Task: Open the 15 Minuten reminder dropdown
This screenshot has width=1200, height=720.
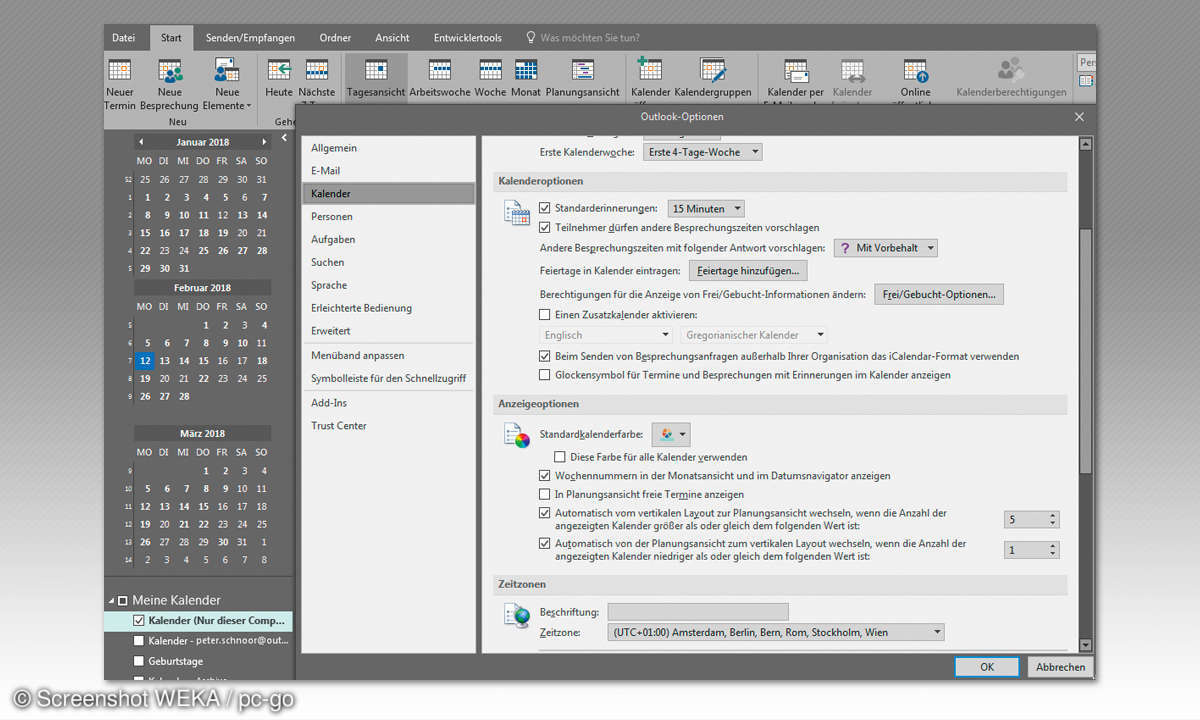Action: pyautogui.click(x=706, y=209)
